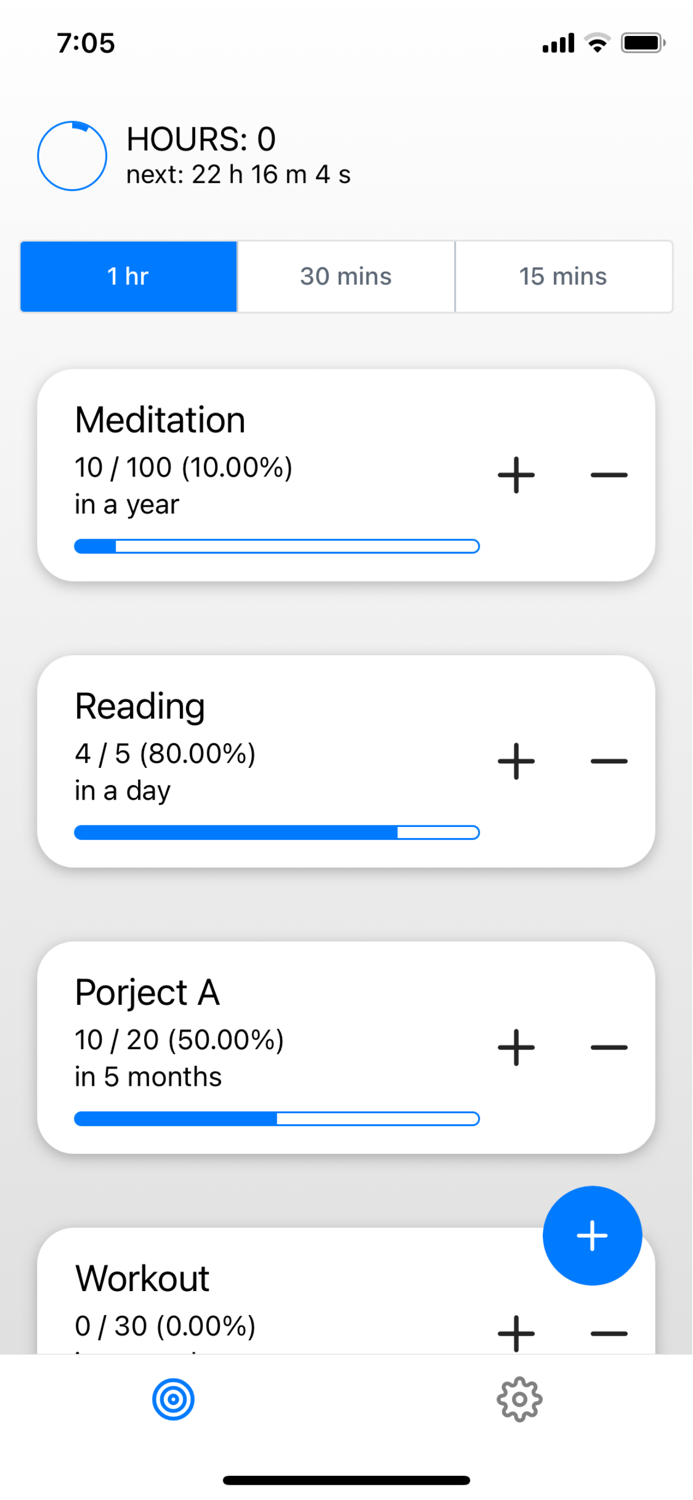Decrement Reading progress with minus icon
The height and width of the screenshot is (1500, 693).
point(608,761)
